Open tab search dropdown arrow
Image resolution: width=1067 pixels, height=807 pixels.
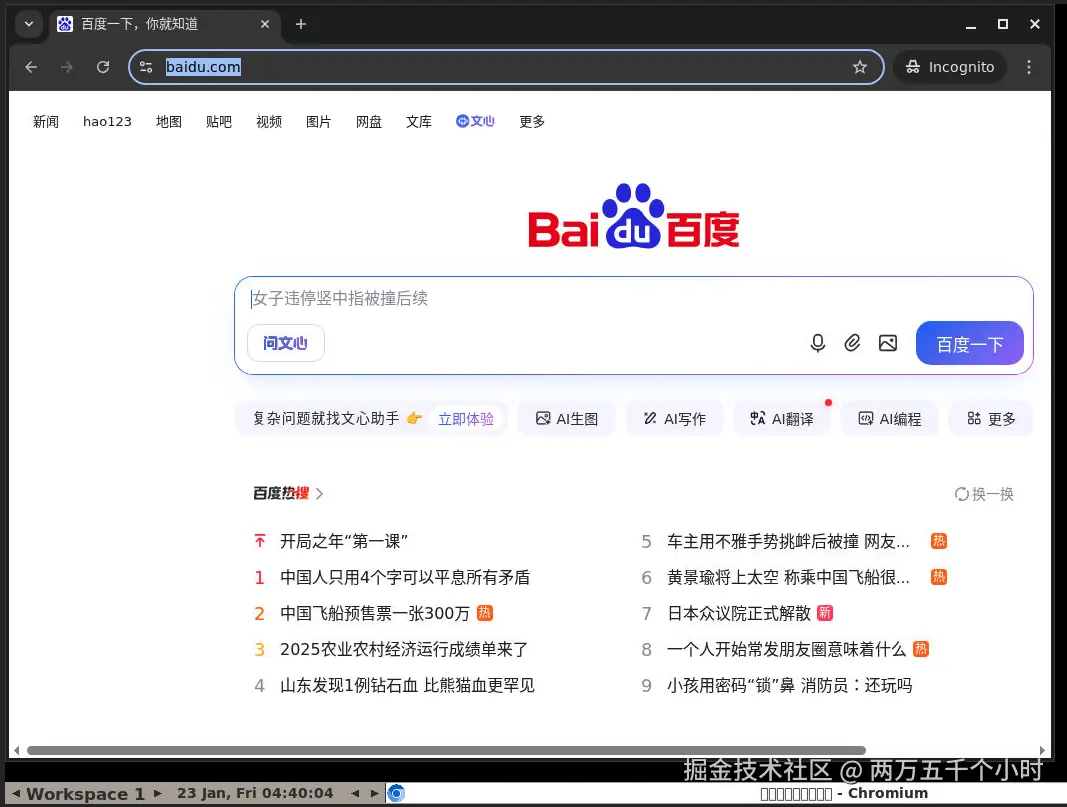(x=29, y=24)
